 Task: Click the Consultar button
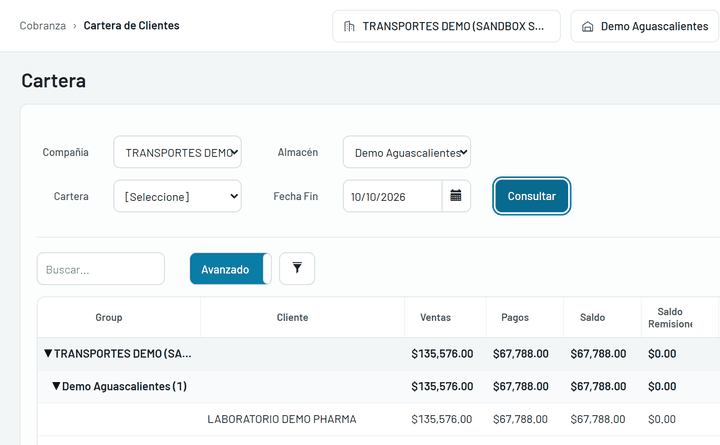[532, 196]
